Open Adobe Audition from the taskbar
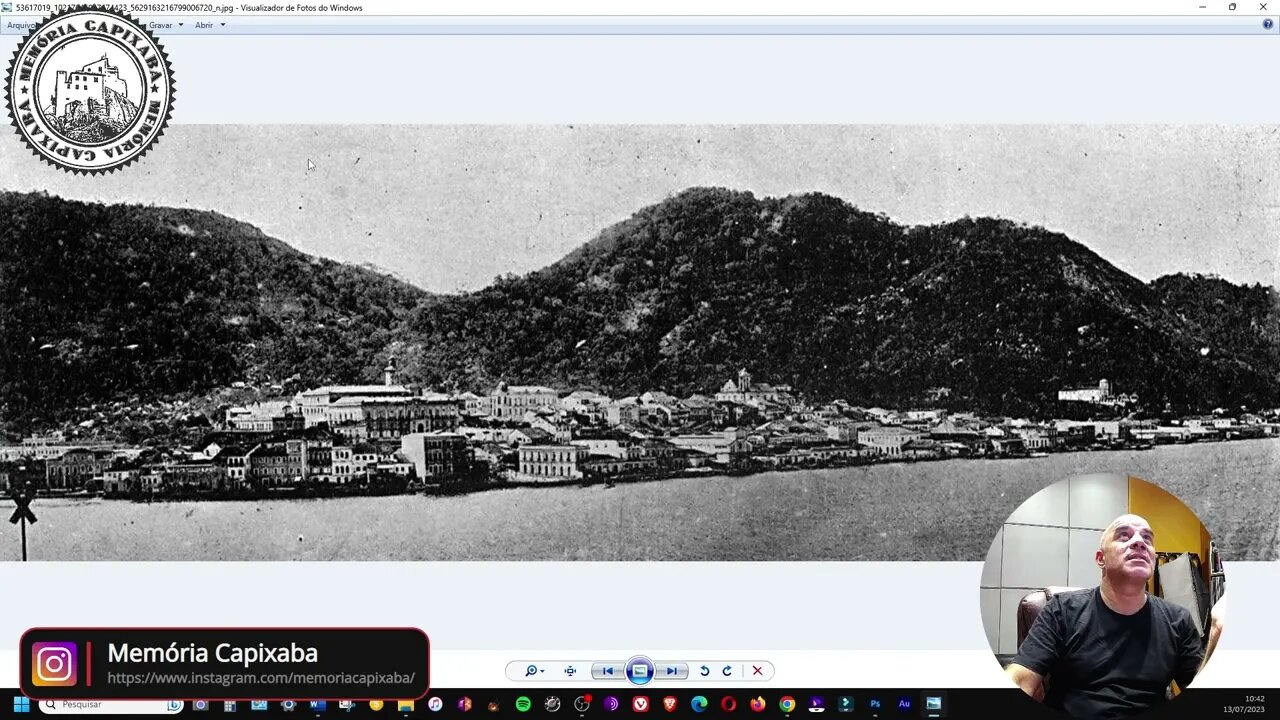1280x720 pixels. [x=904, y=704]
